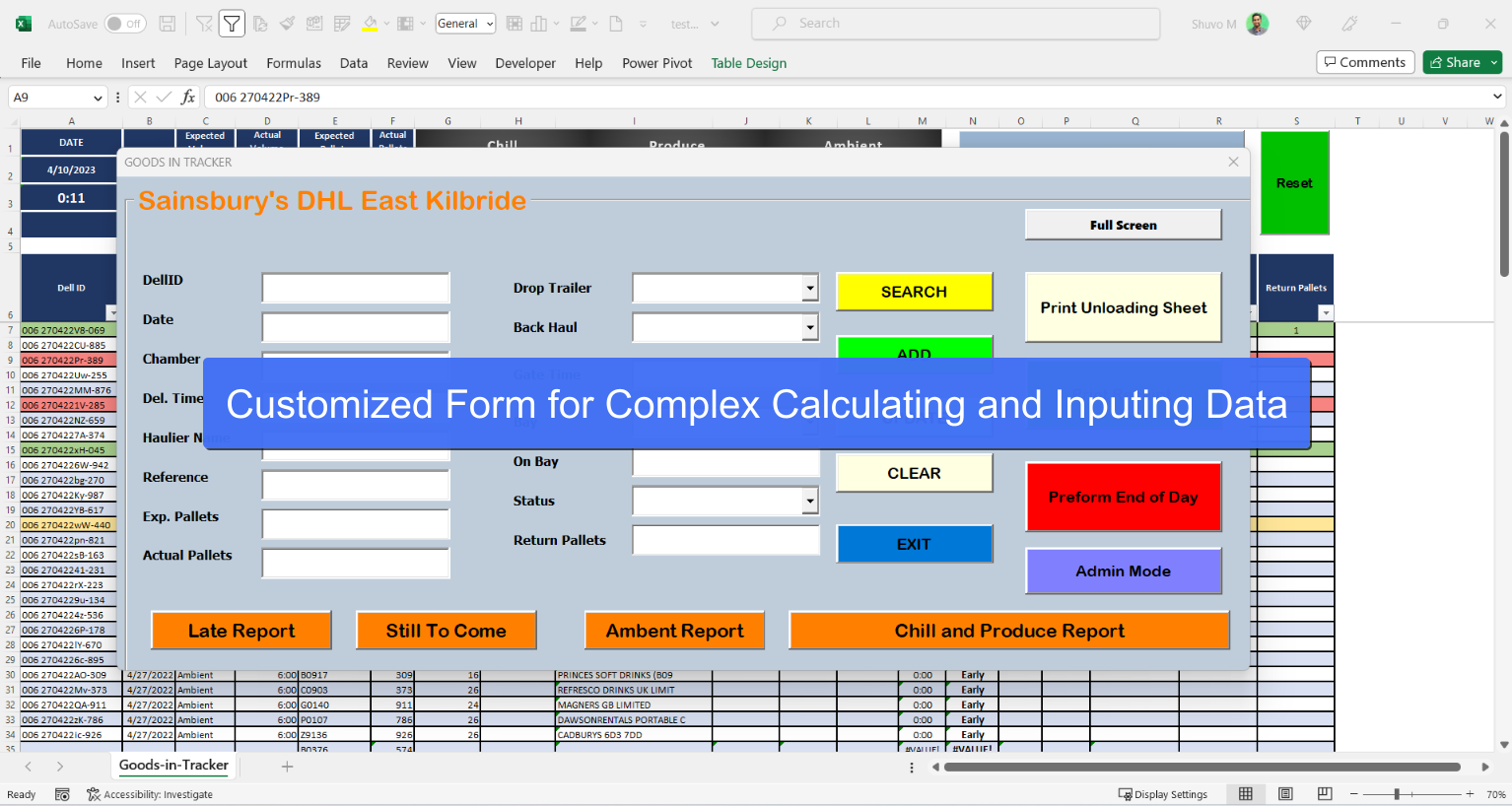This screenshot has height=806, width=1512.
Task: Add a new sheet with plus icon
Action: tap(287, 766)
